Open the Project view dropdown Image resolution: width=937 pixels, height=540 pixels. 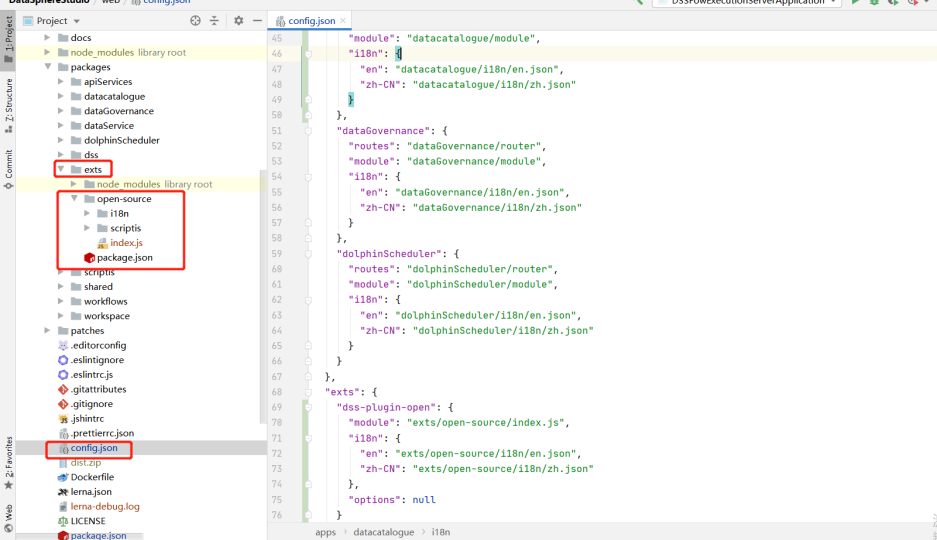(x=76, y=20)
